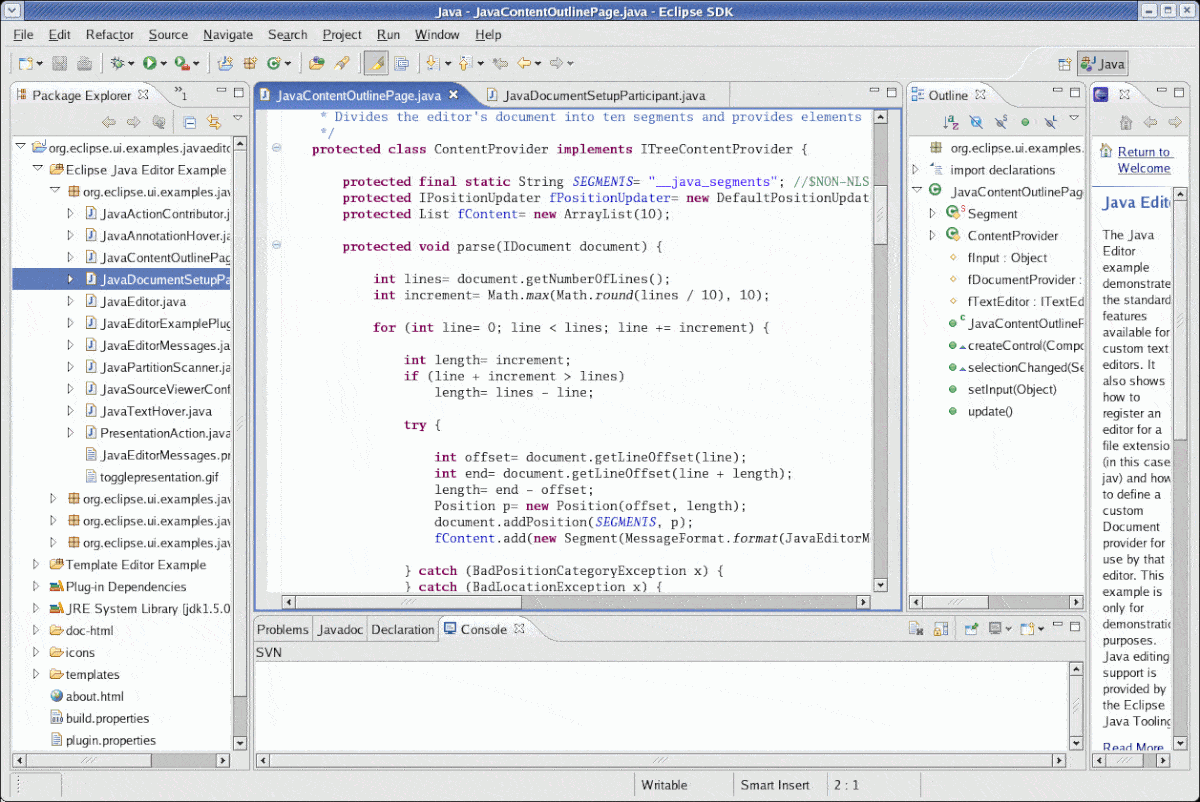Click the Open Type folder icon

[x=317, y=63]
